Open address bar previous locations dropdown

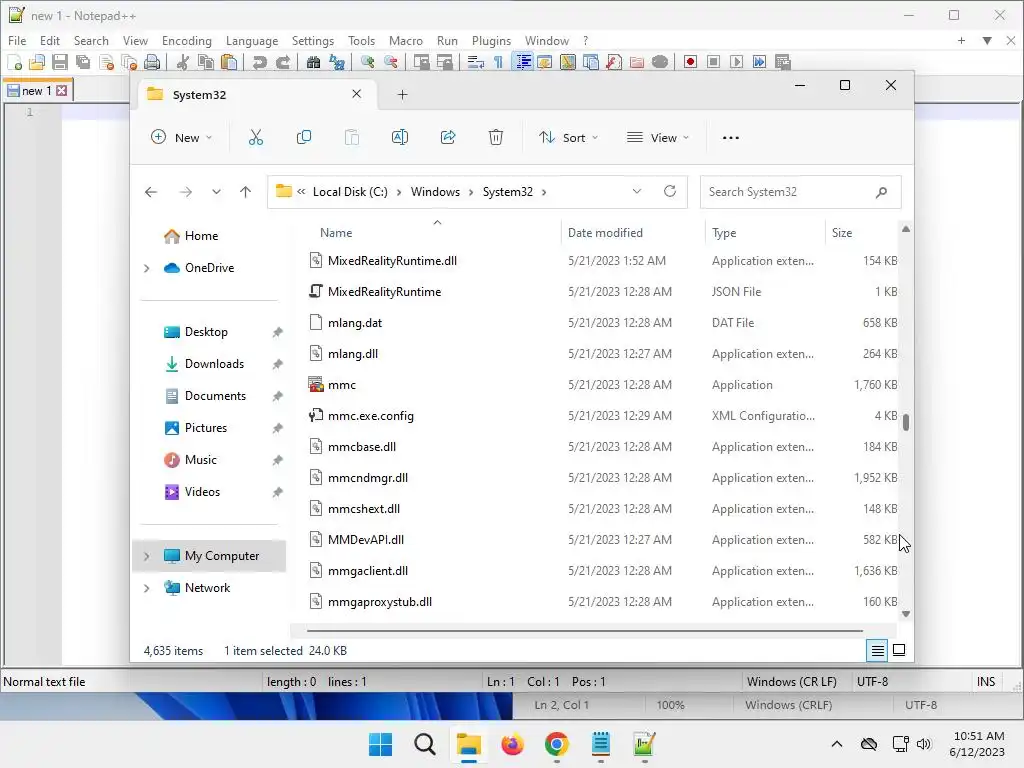pyautogui.click(x=637, y=191)
